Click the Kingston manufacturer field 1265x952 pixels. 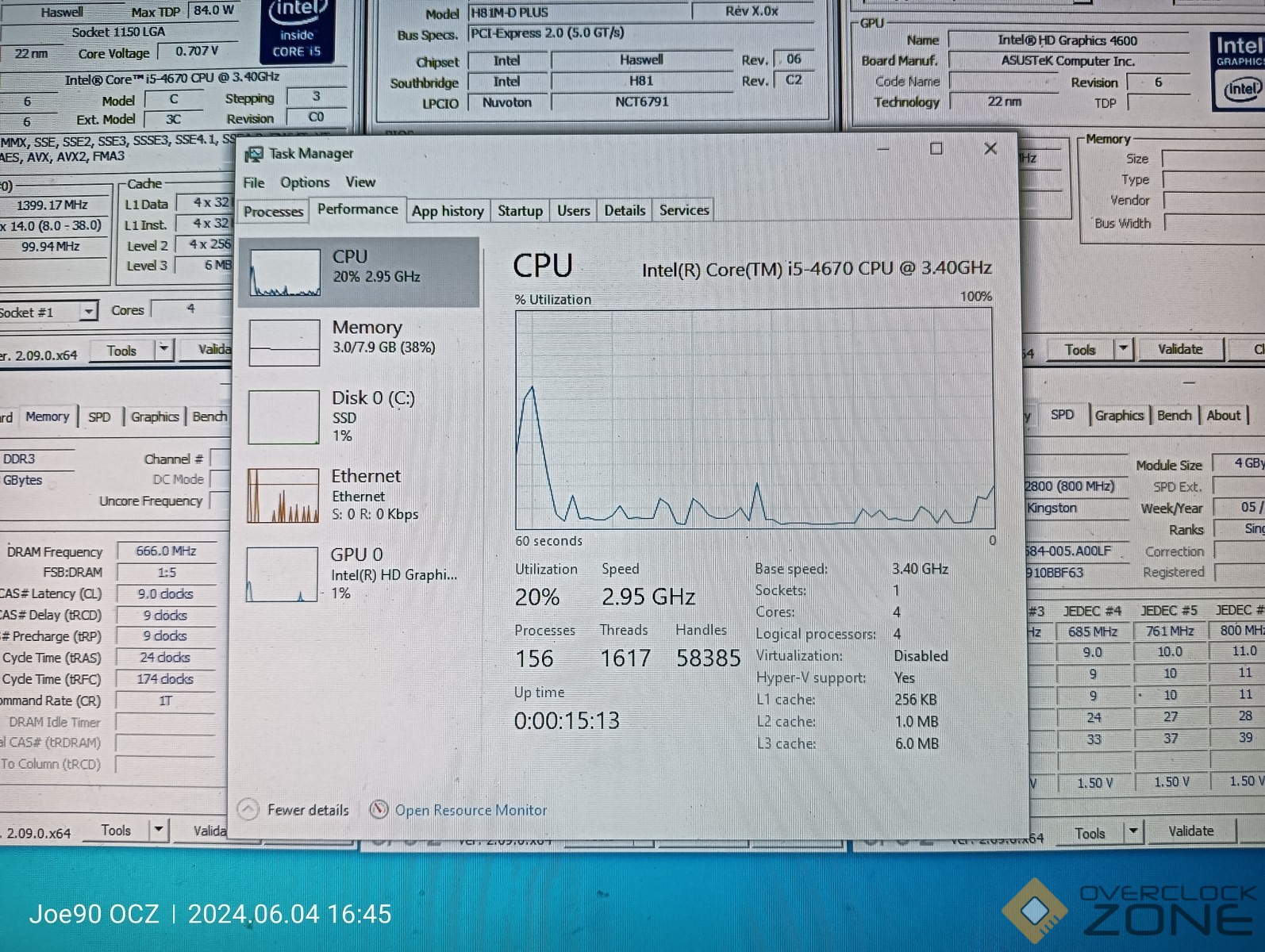[1075, 508]
